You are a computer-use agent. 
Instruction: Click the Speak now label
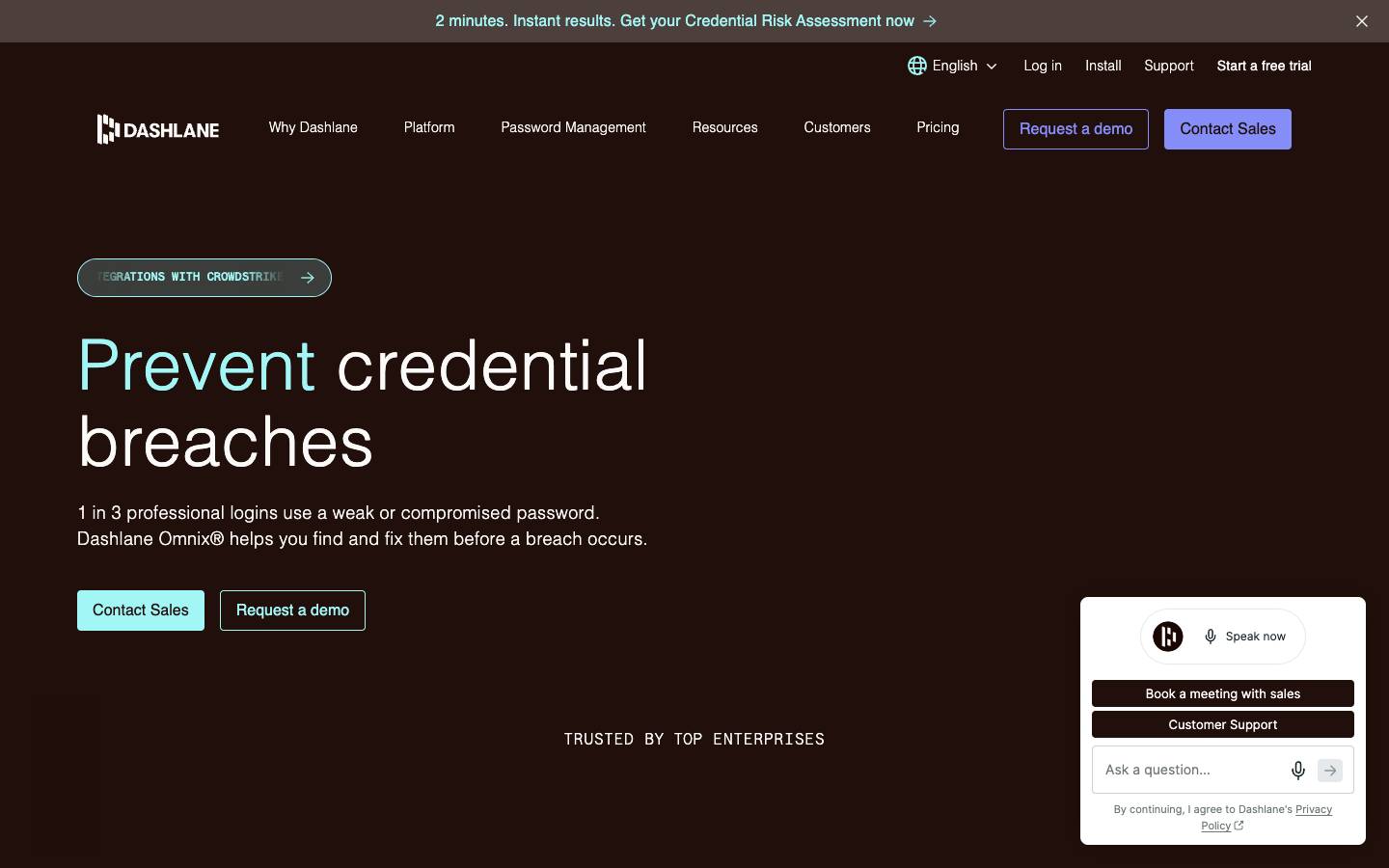click(x=1255, y=637)
